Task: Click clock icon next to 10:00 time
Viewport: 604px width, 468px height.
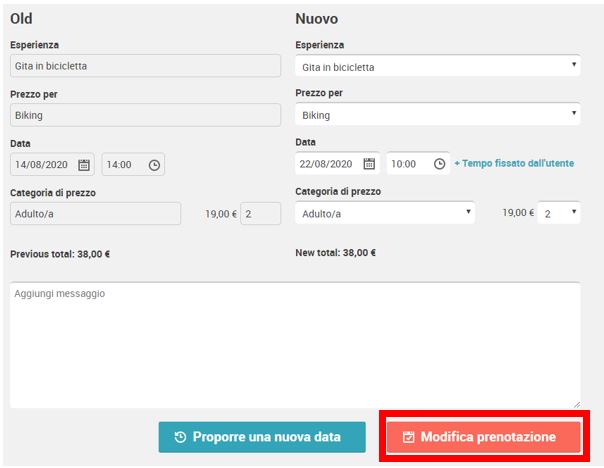Action: point(439,164)
